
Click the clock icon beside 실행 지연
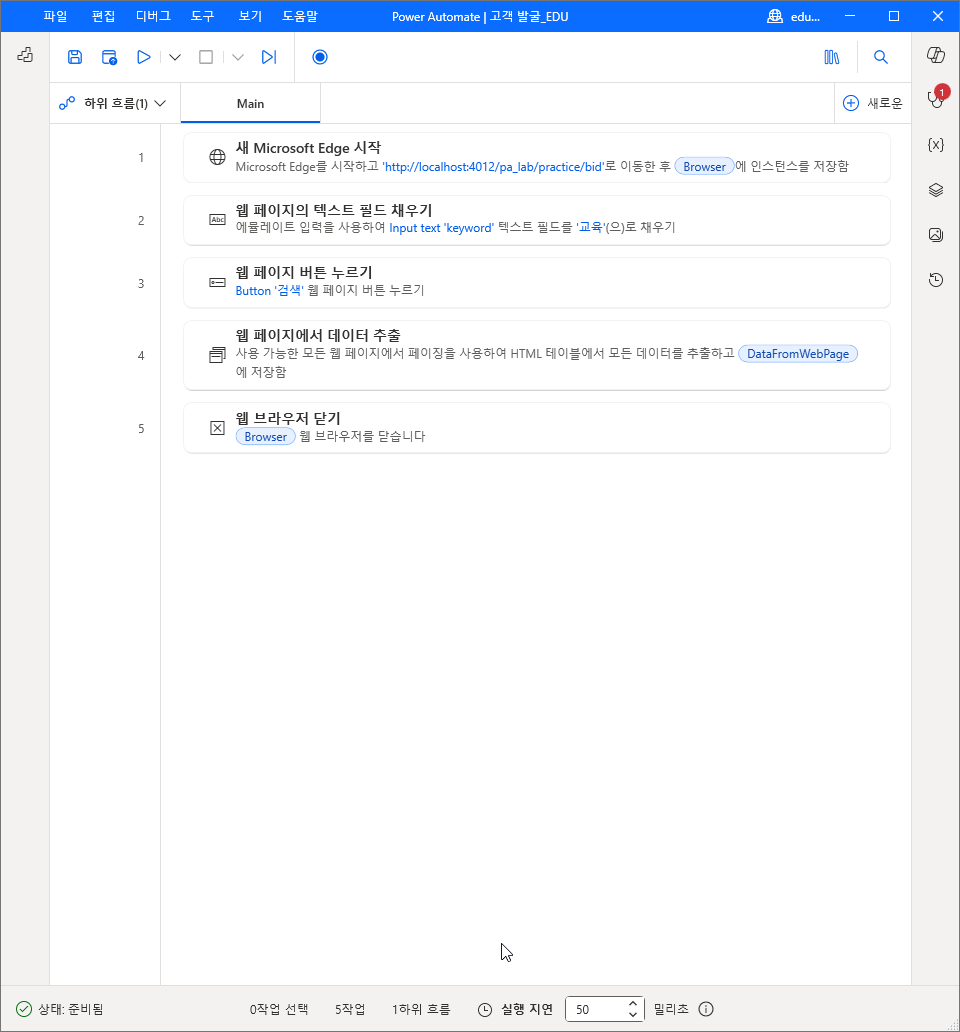[x=485, y=1010]
